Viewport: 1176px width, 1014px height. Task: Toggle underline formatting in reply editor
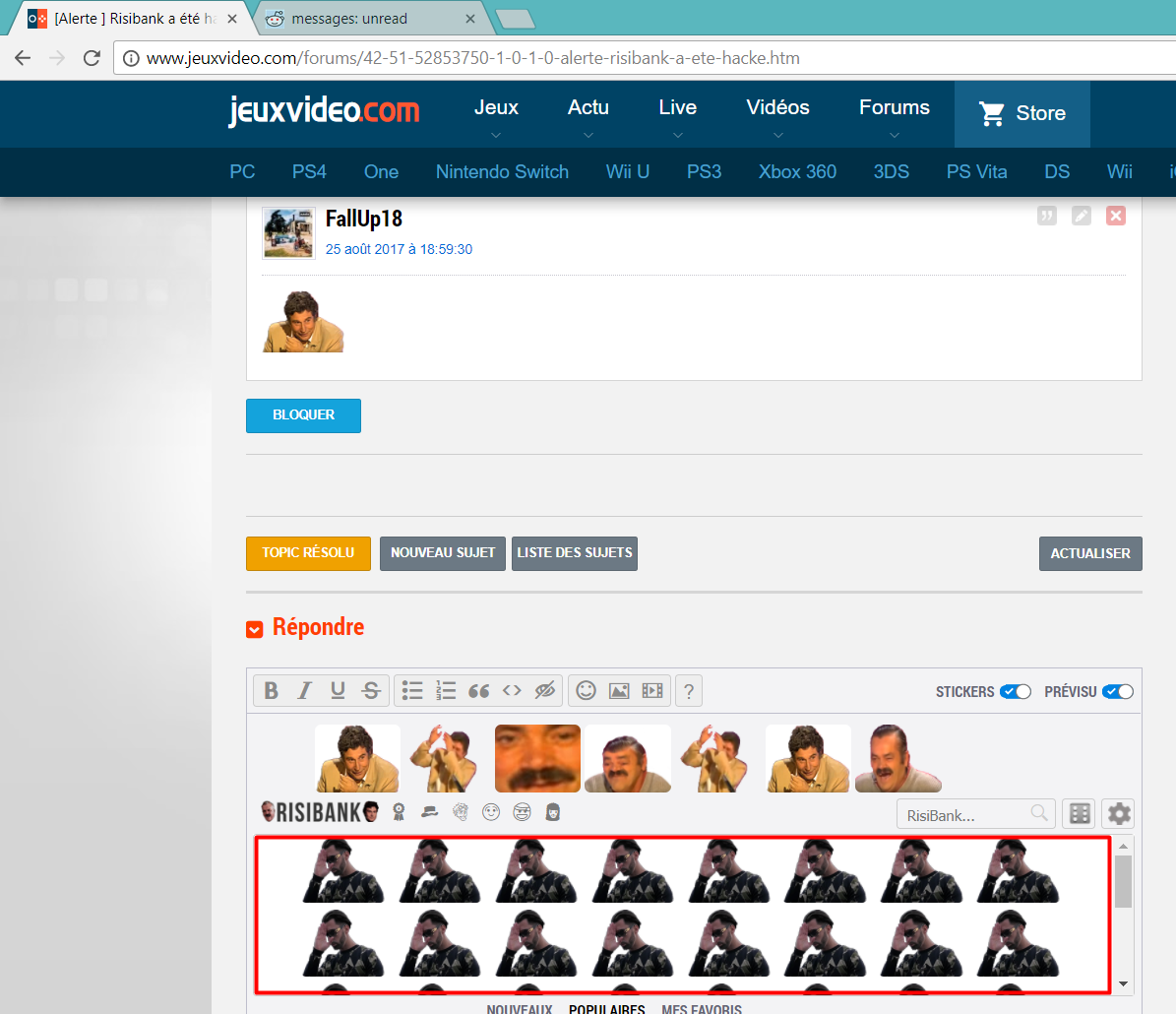click(x=338, y=690)
